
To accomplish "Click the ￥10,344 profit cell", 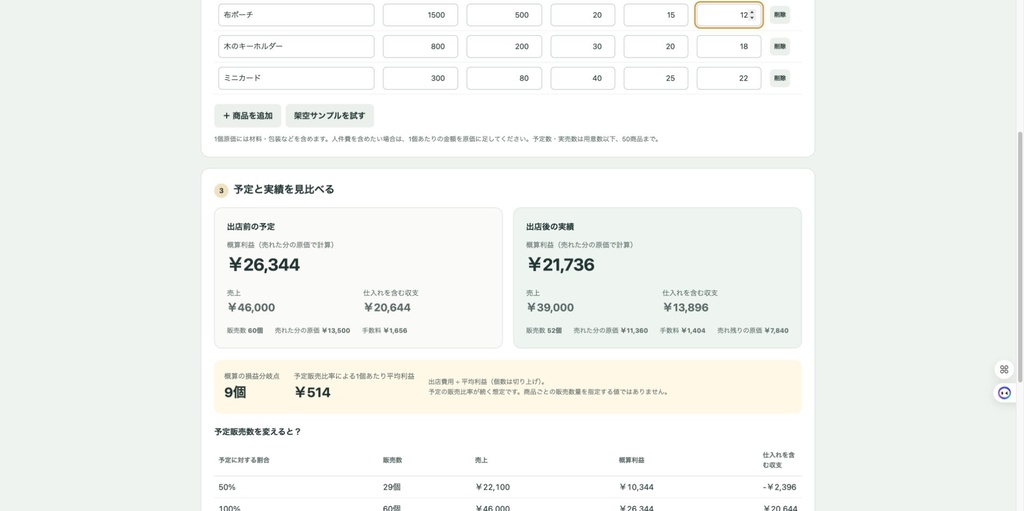I will point(636,487).
